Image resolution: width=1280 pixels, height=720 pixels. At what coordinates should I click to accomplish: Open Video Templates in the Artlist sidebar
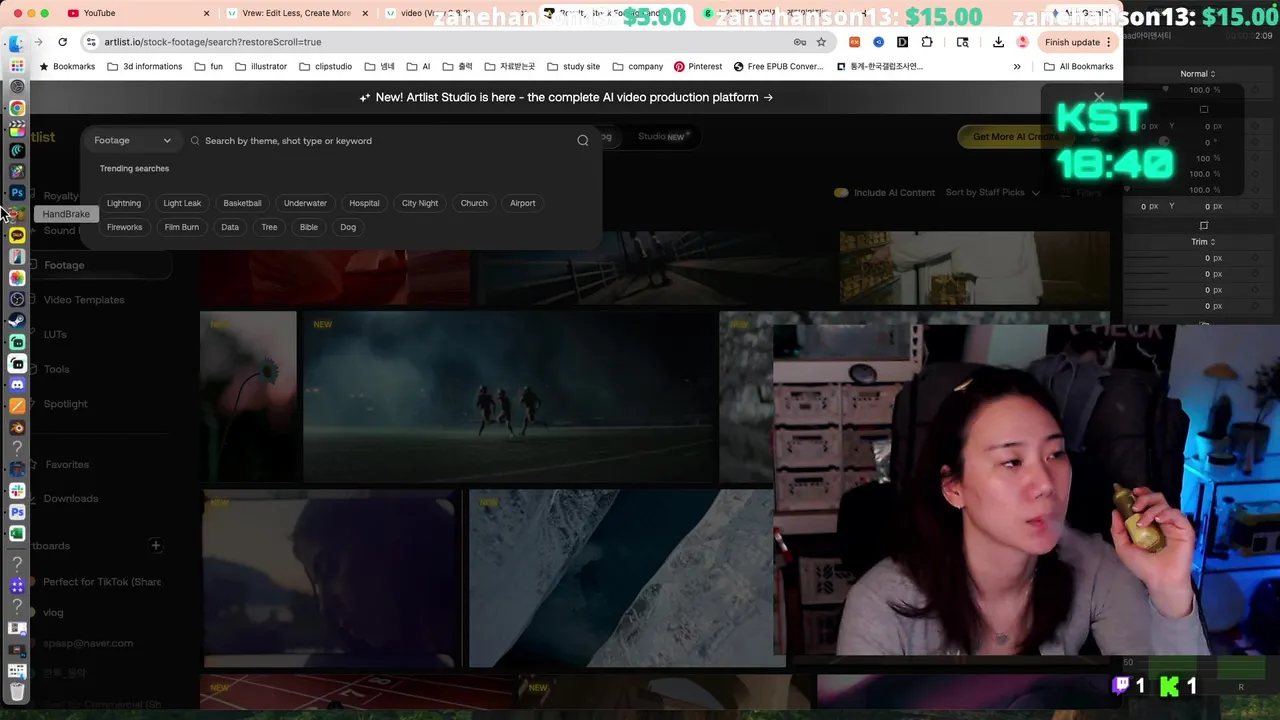click(84, 300)
